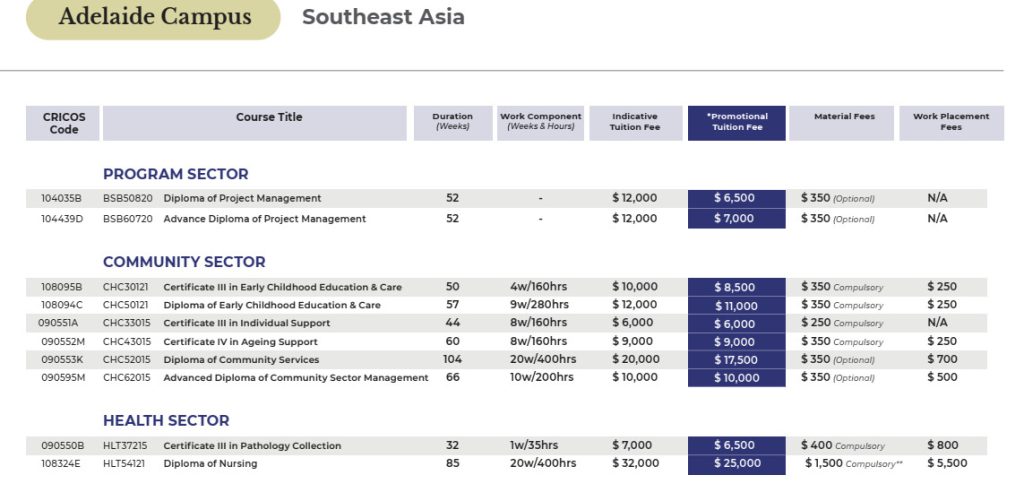The height and width of the screenshot is (501, 1024).
Task: Click CRICOS code 090551A
Action: pyautogui.click(x=58, y=324)
